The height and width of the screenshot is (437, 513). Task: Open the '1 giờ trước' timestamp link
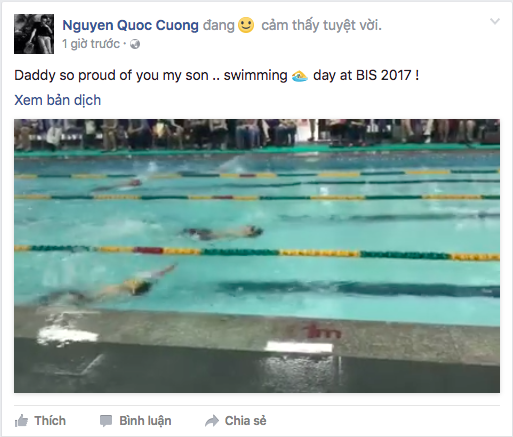point(91,44)
